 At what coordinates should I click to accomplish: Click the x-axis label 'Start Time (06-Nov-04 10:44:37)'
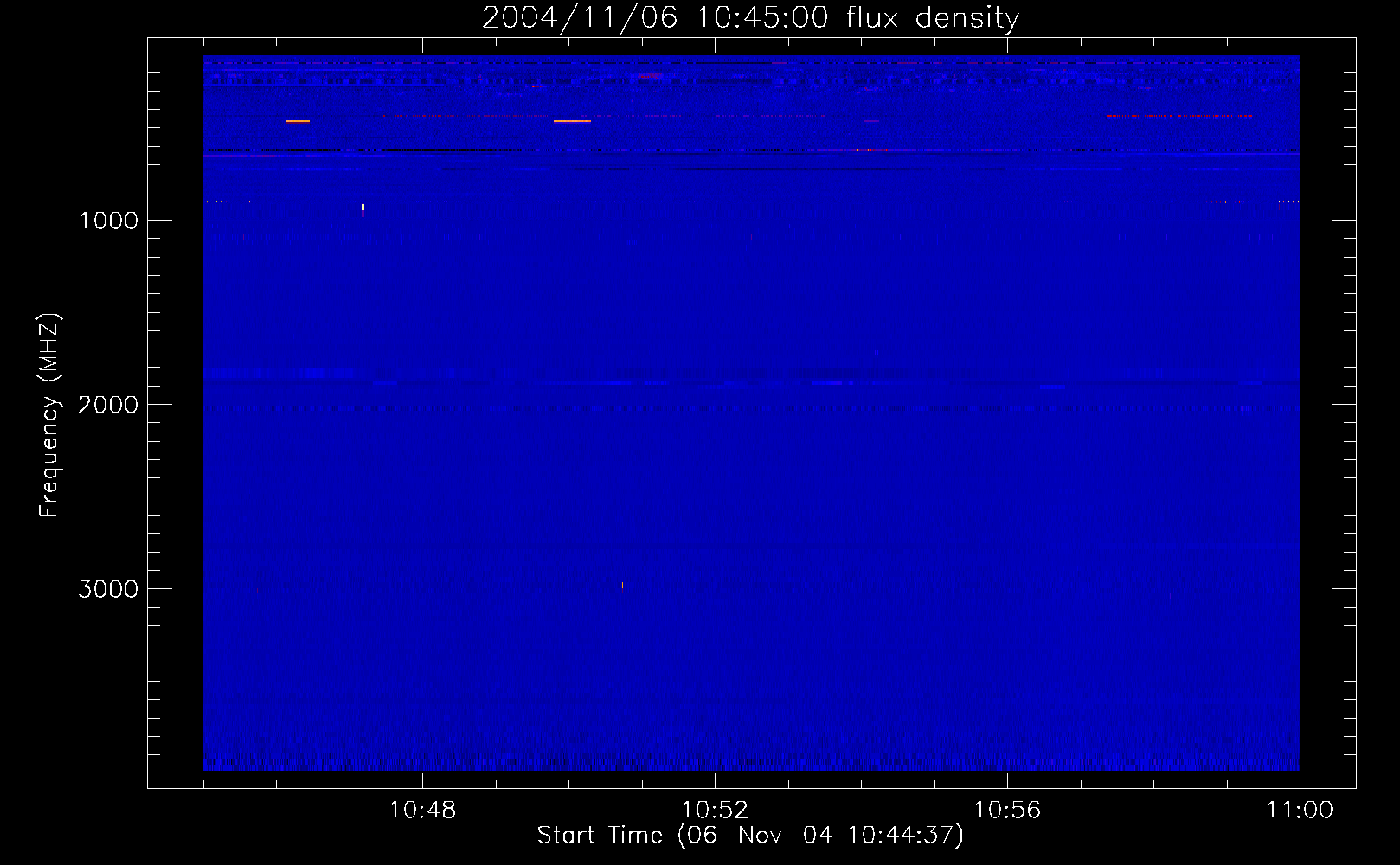click(x=750, y=836)
